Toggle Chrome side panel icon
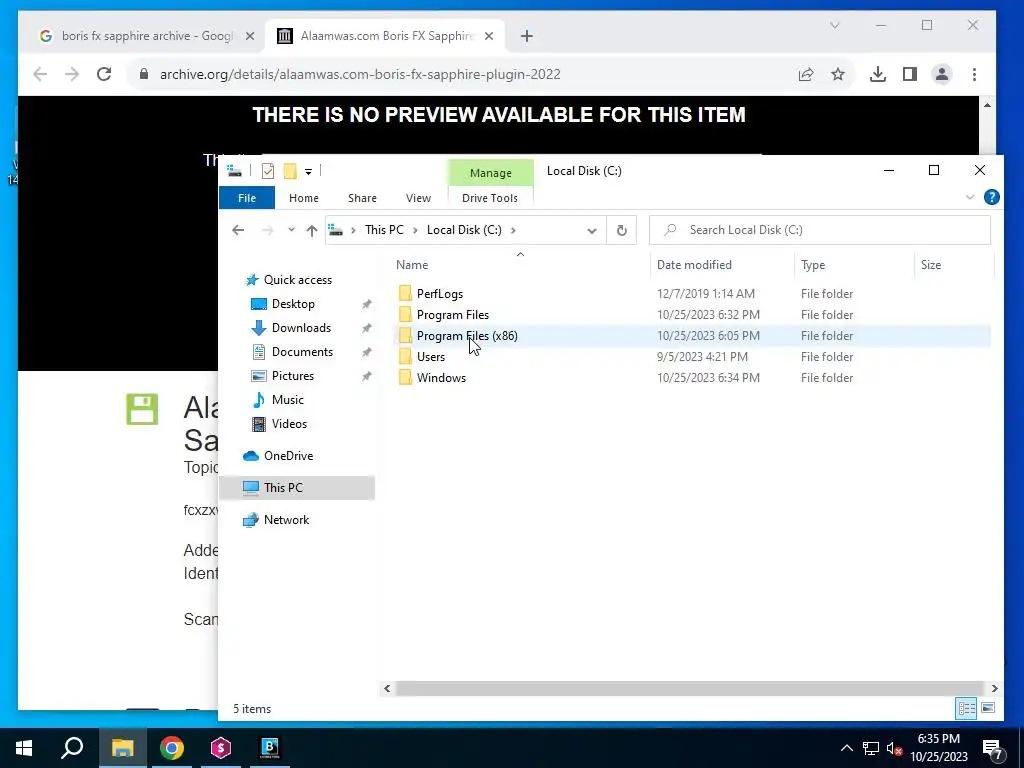 [x=910, y=74]
